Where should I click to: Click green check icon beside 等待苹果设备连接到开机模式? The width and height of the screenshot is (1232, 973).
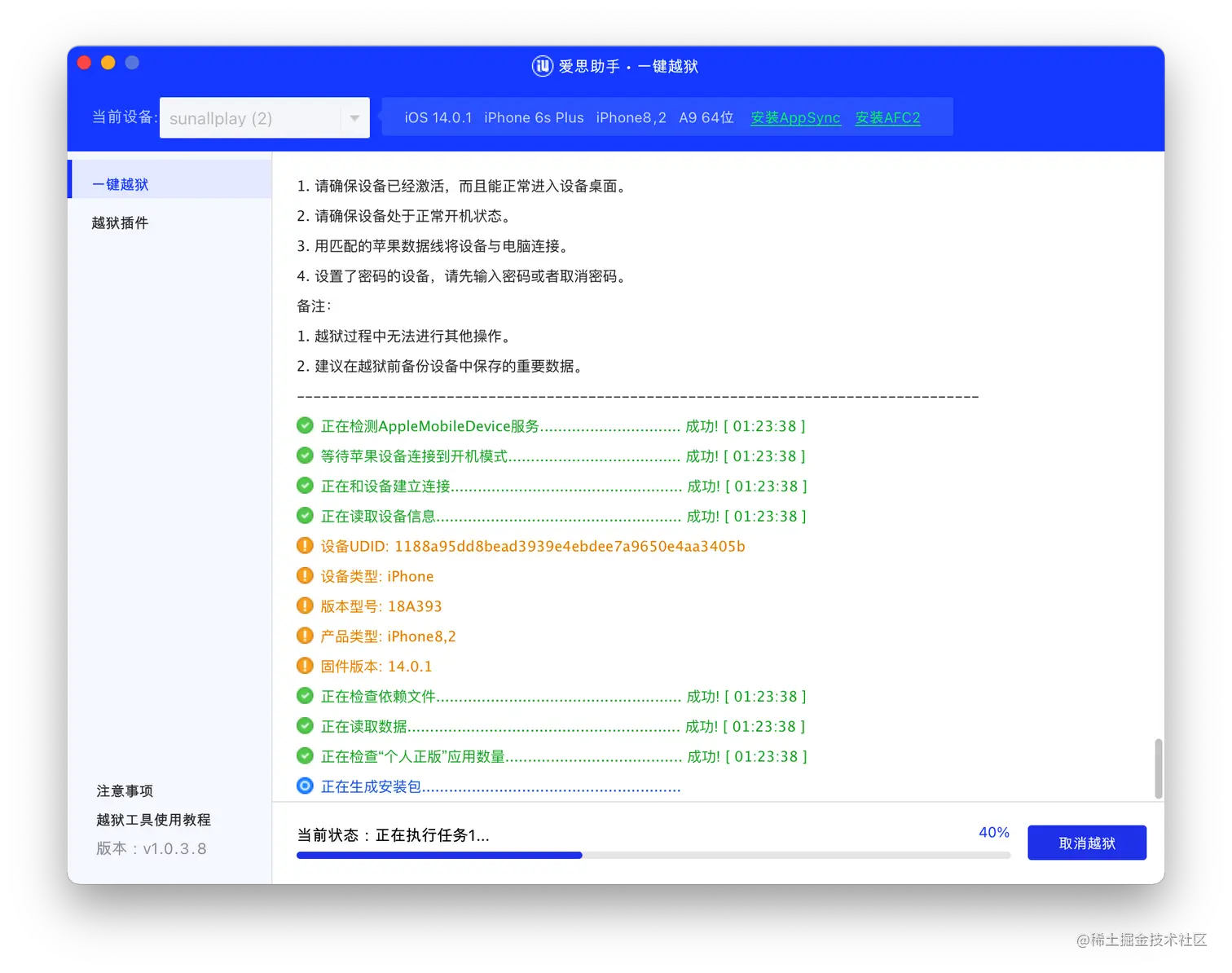(305, 456)
